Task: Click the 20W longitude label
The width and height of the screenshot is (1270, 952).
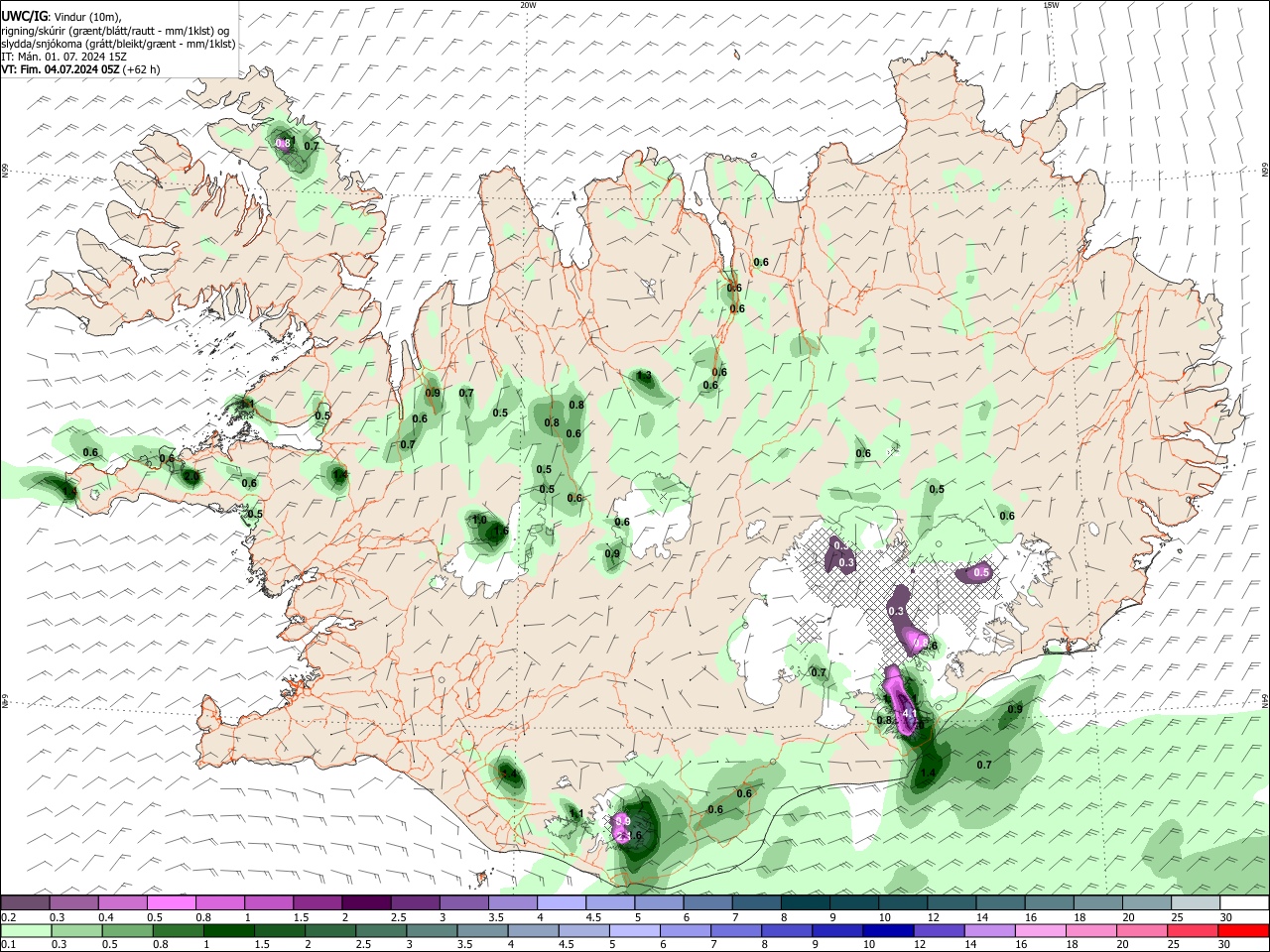Action: click(528, 5)
